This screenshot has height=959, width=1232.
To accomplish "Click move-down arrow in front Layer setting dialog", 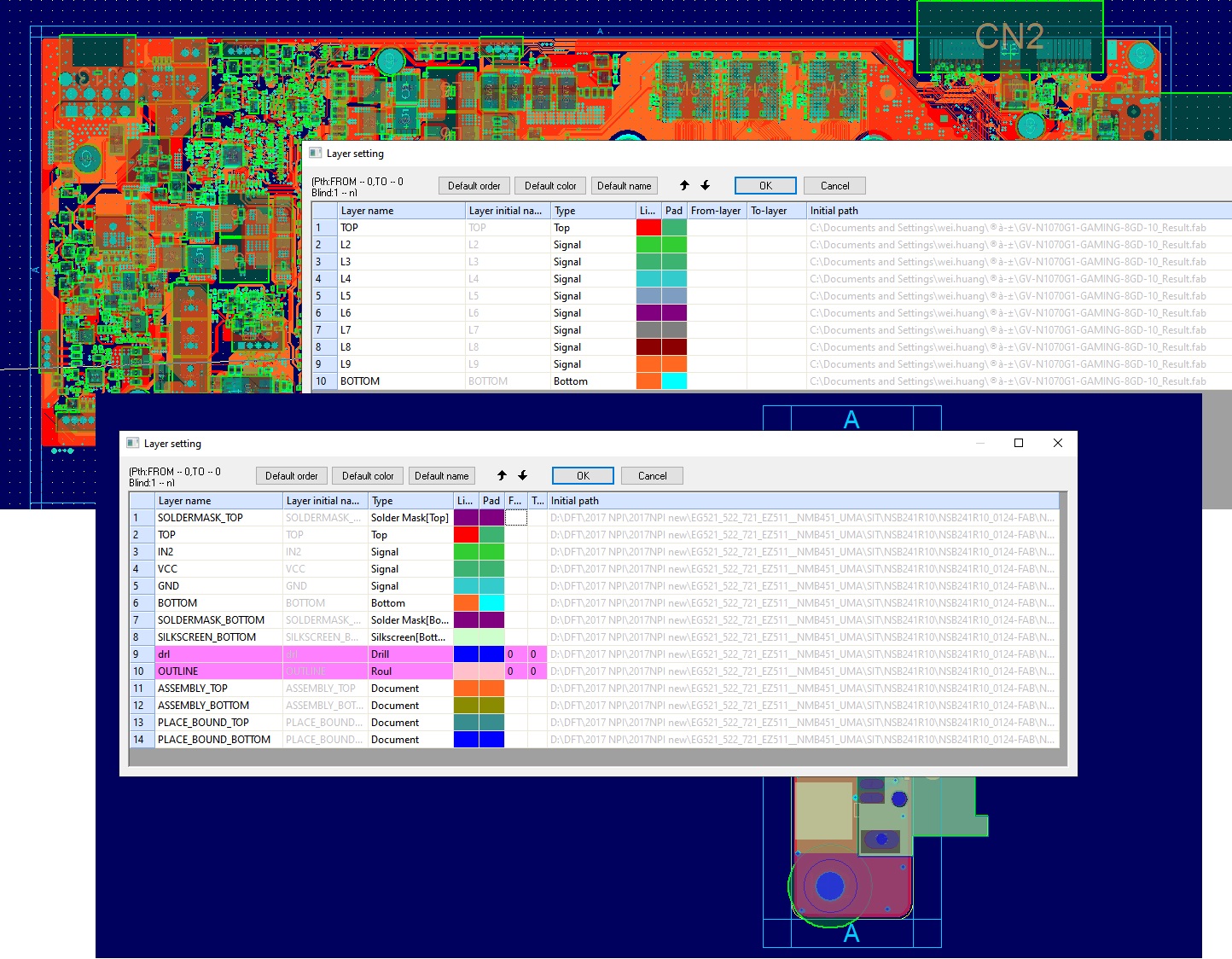I will pyautogui.click(x=522, y=476).
